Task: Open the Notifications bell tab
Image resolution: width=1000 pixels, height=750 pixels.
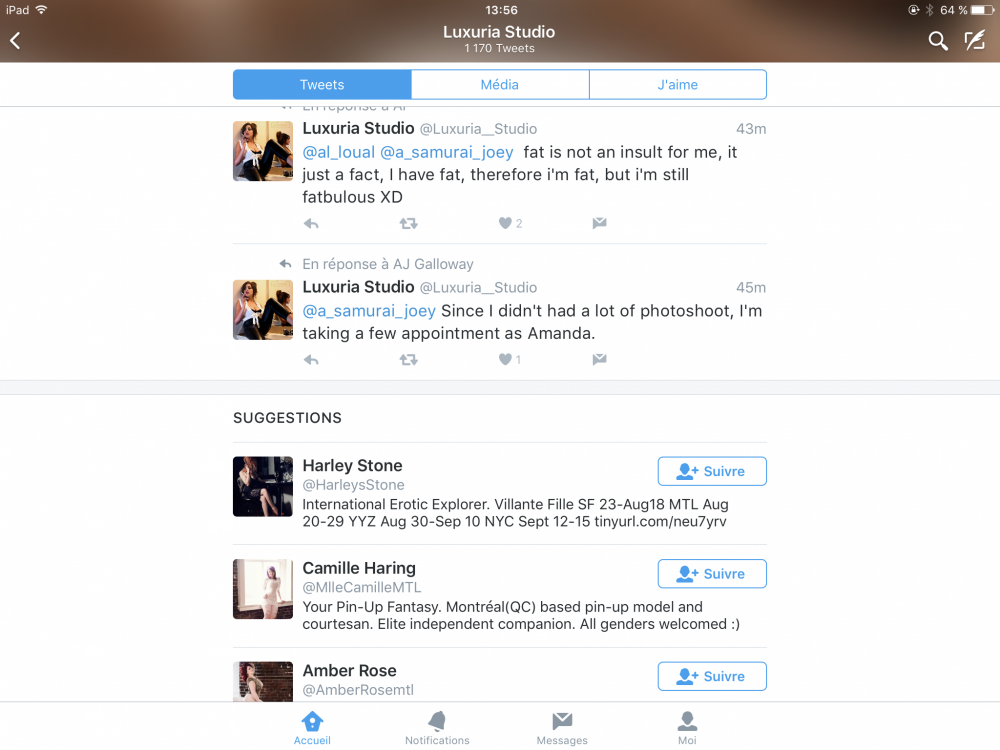Action: coord(437,728)
